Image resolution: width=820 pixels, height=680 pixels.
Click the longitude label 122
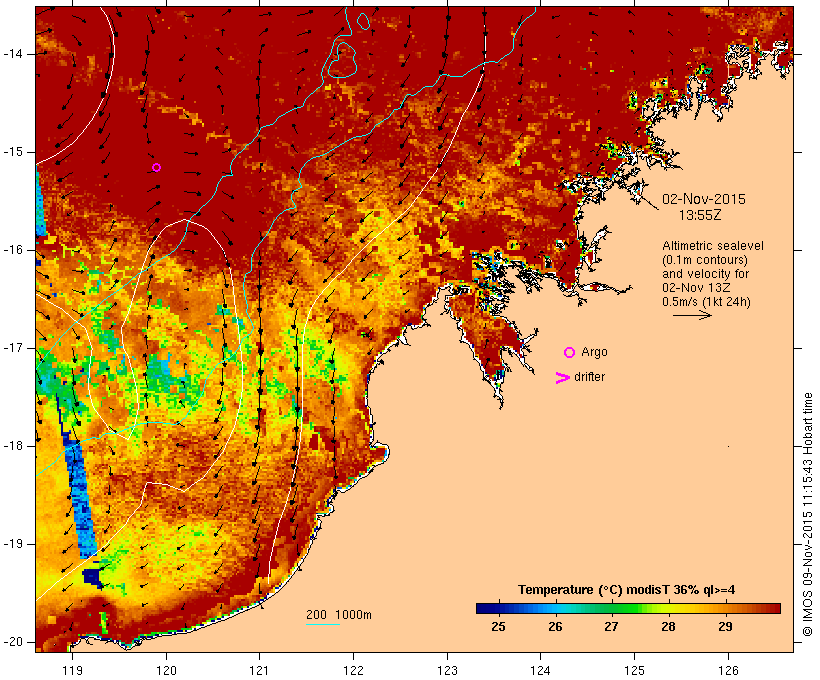pyautogui.click(x=354, y=670)
